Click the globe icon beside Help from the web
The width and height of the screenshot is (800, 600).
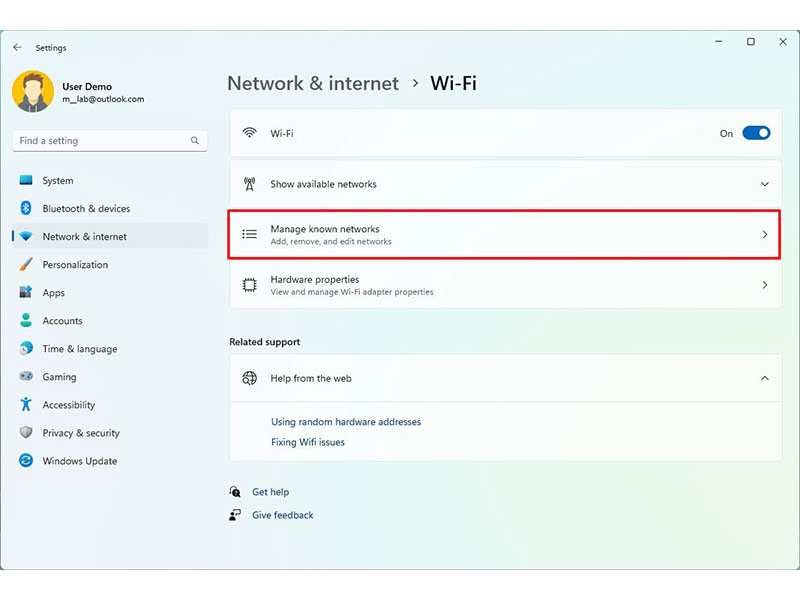tap(249, 378)
